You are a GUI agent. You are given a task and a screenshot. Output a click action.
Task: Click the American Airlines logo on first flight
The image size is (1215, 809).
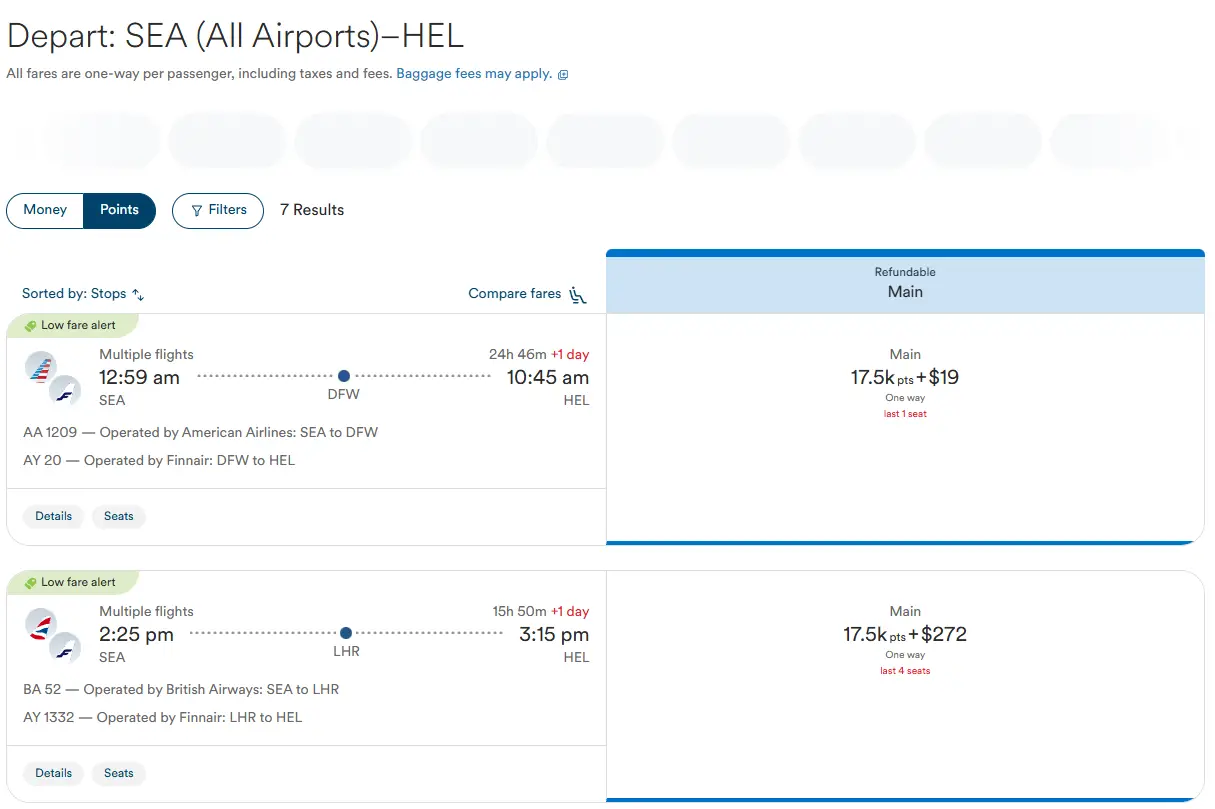click(x=41, y=367)
